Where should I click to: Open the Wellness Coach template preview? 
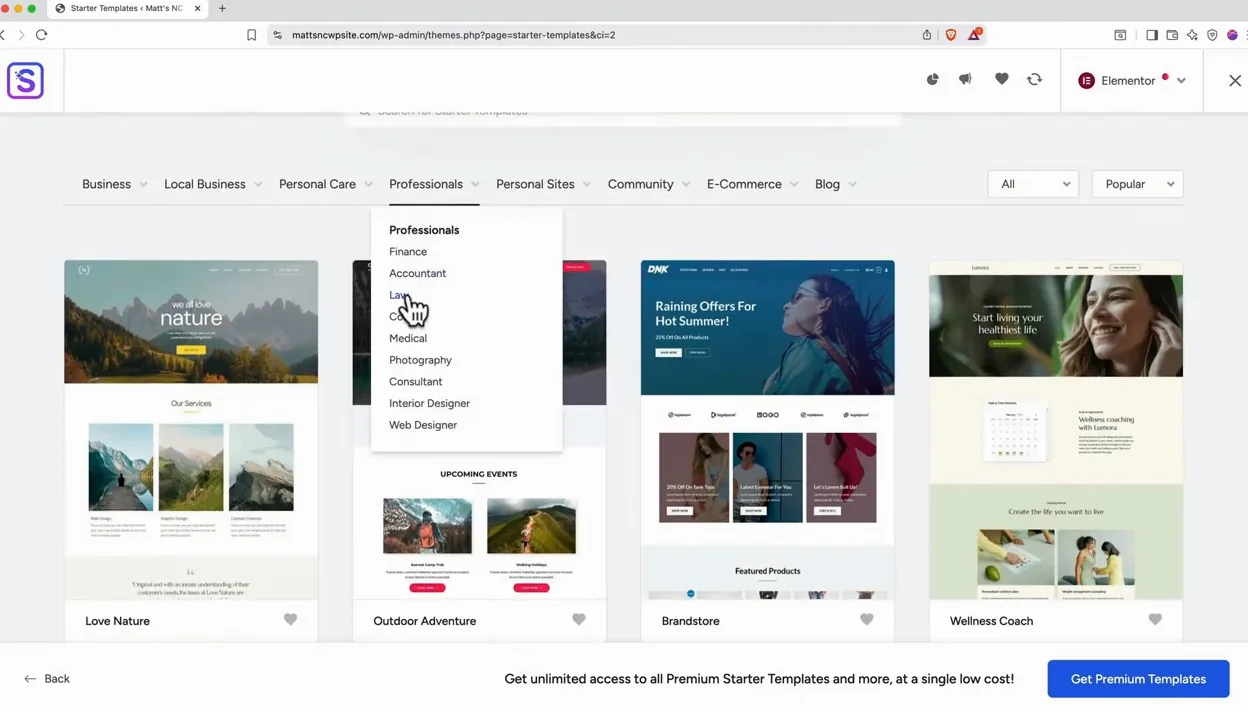tap(1055, 430)
